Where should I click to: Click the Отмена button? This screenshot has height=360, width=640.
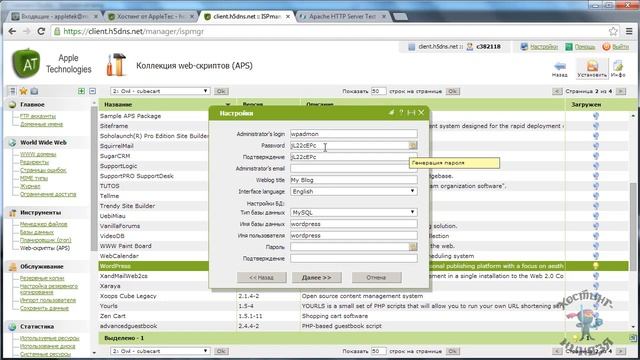click(x=376, y=278)
